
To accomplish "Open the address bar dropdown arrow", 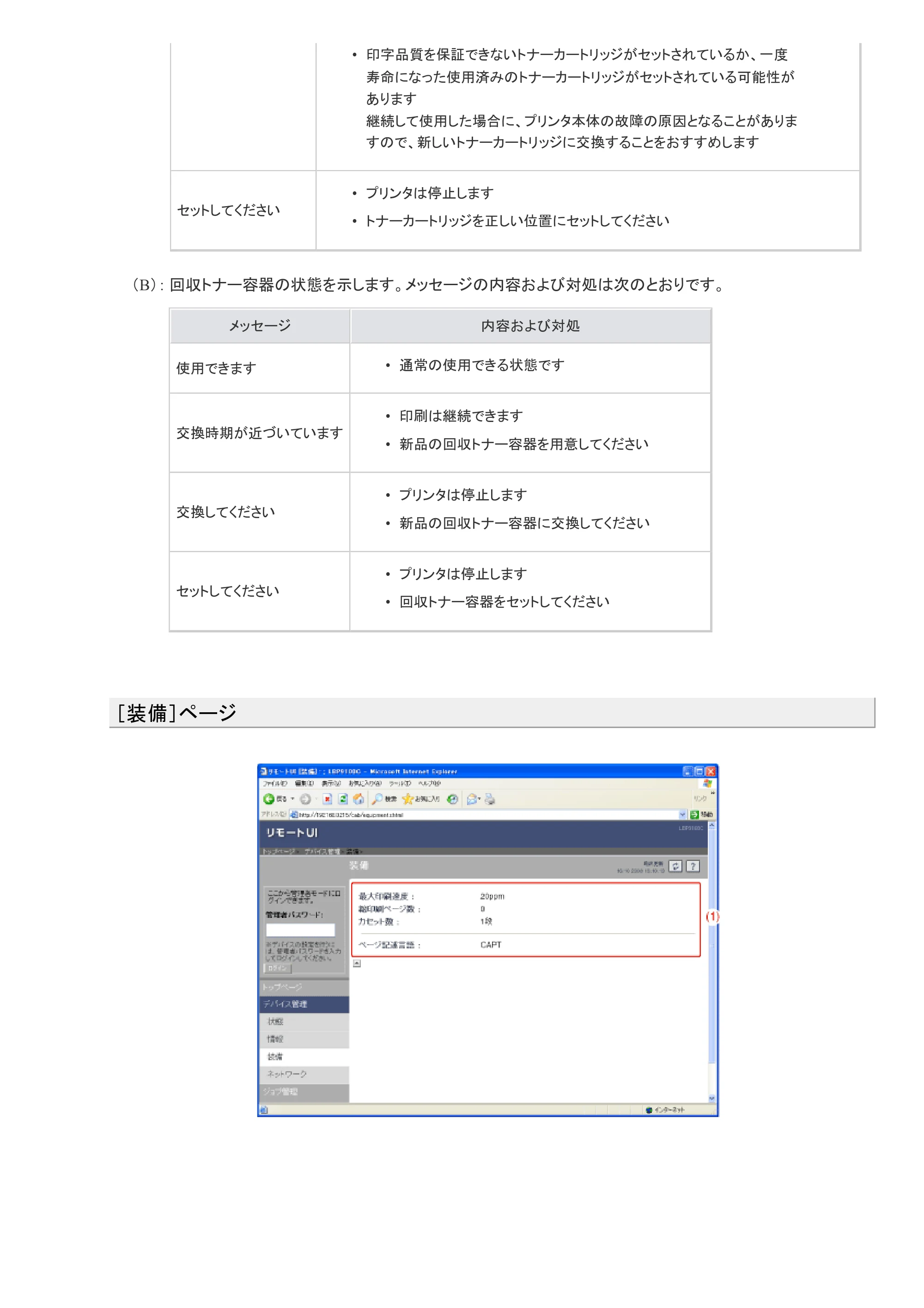I will click(683, 815).
